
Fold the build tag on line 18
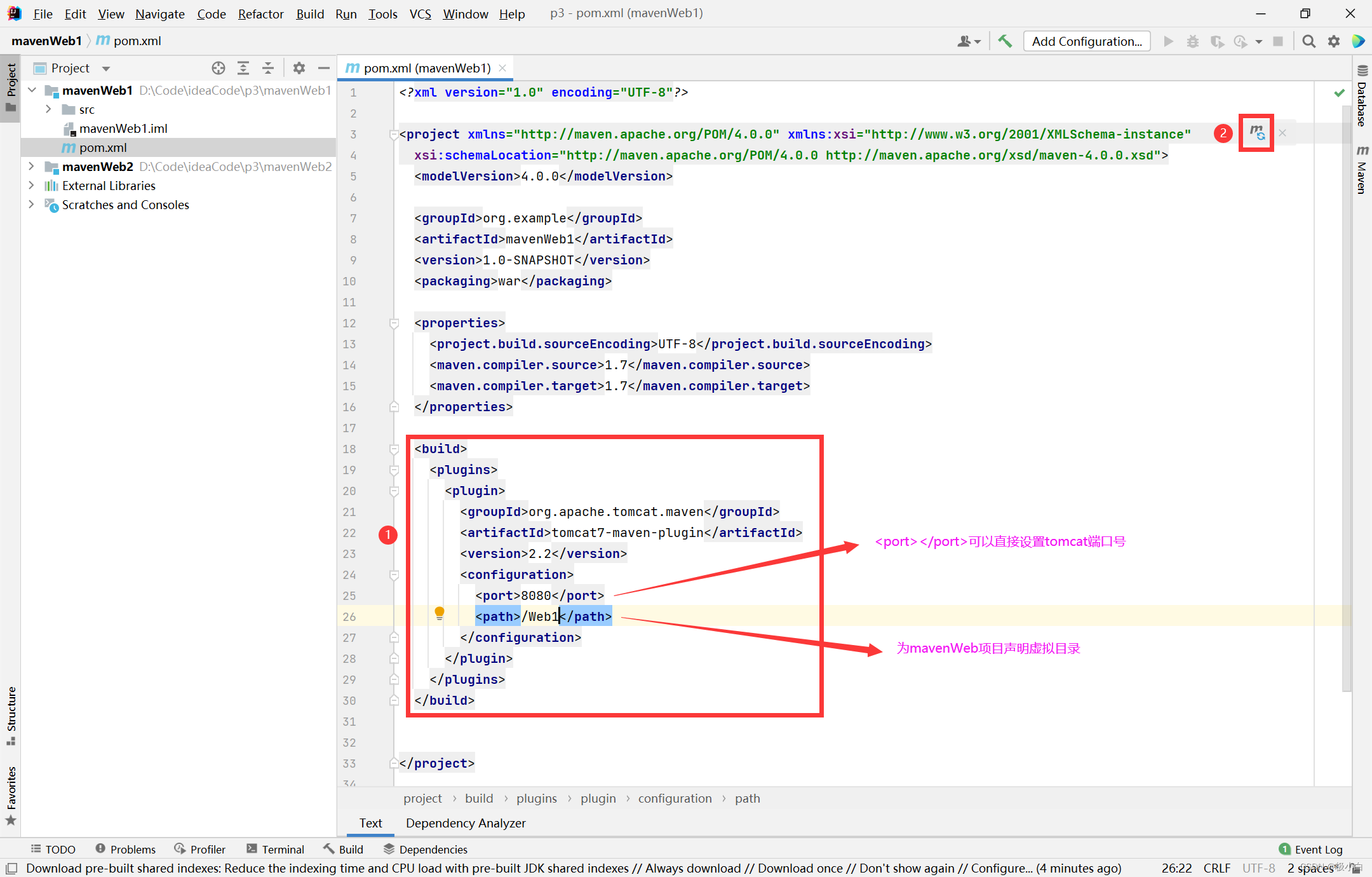(x=394, y=449)
